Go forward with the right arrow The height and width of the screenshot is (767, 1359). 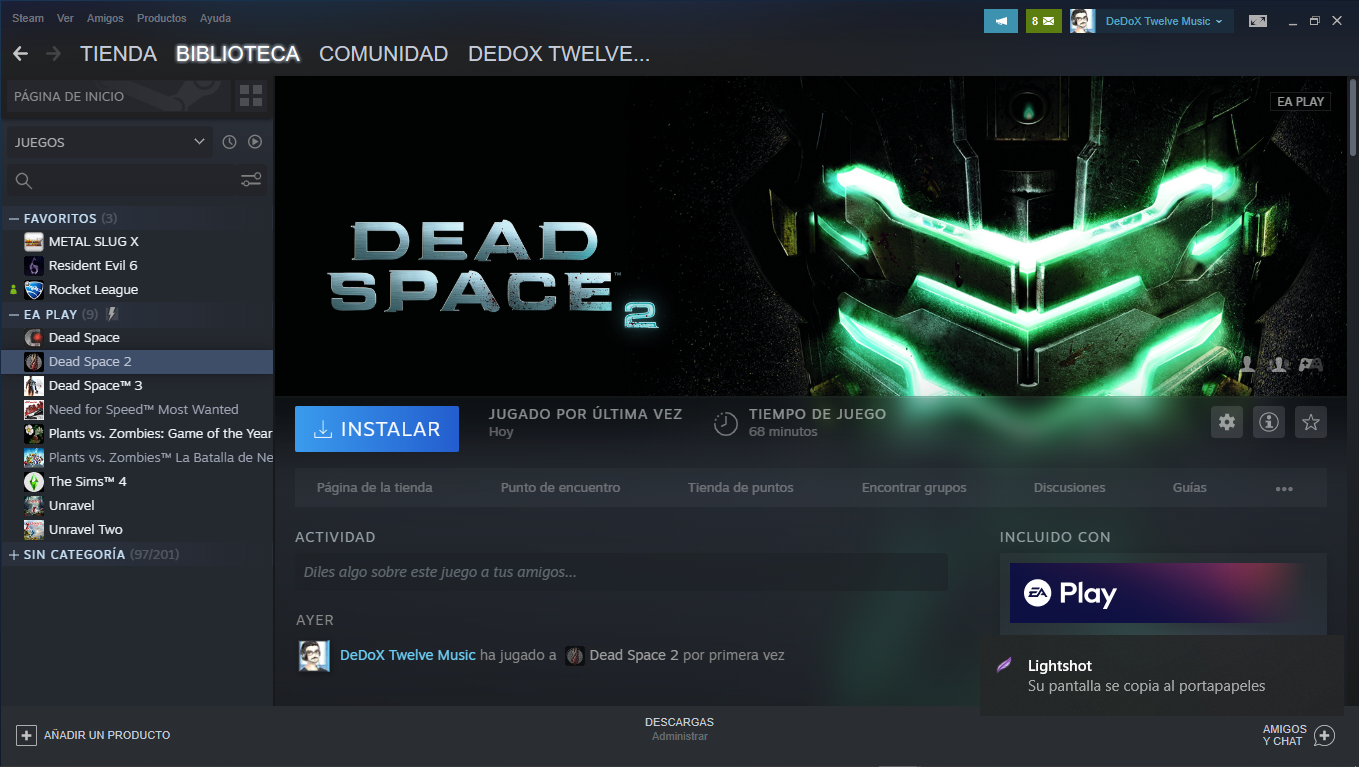(x=54, y=53)
